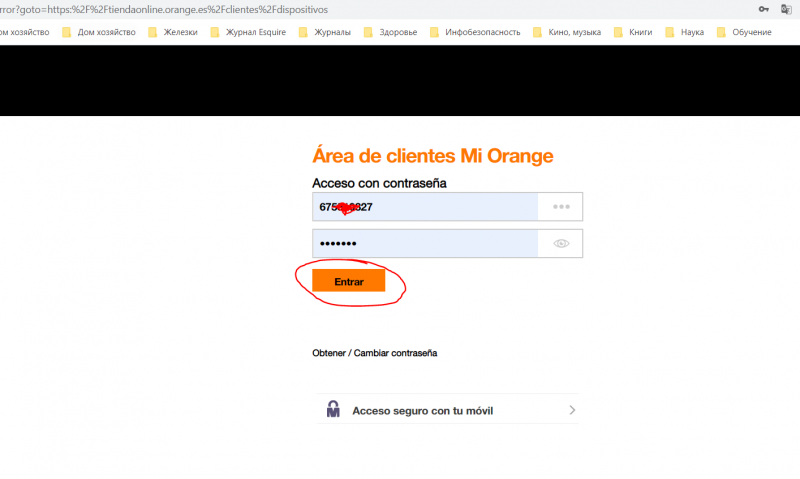
Task: Click the Обучение folder icon
Action: click(724, 32)
